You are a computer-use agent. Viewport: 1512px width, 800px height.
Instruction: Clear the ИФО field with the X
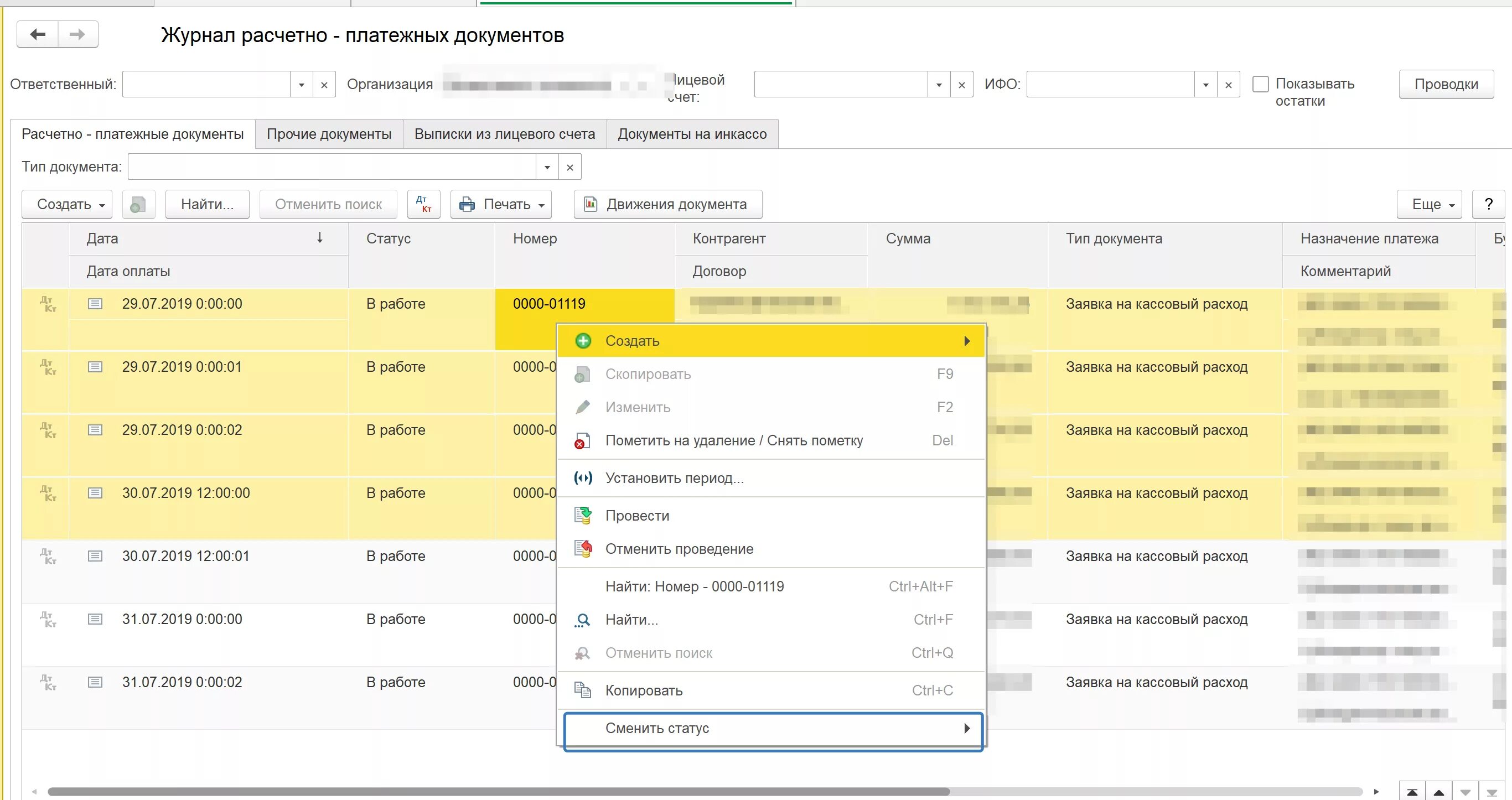click(x=1228, y=85)
